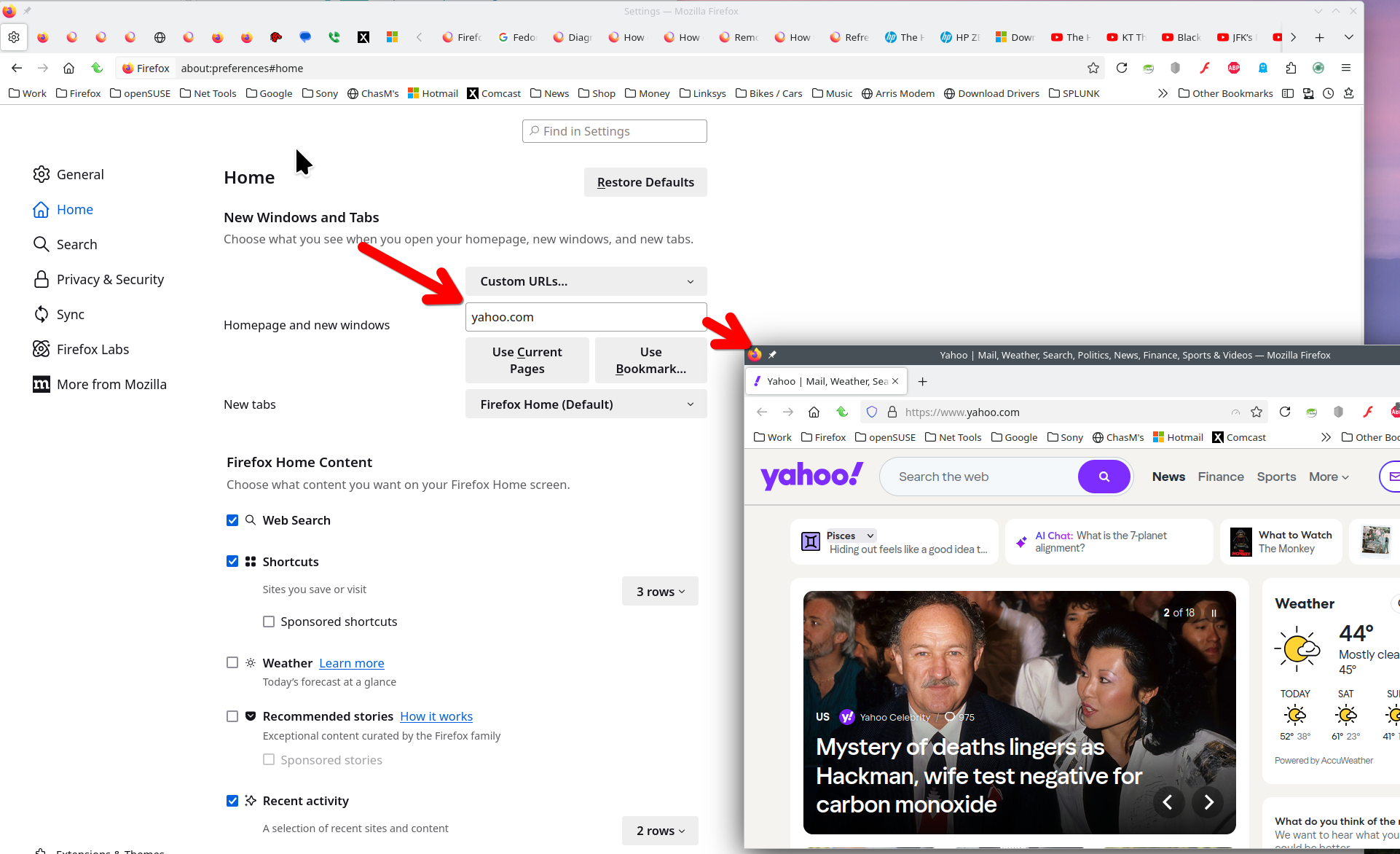Image resolution: width=1400 pixels, height=854 pixels.
Task: Click the Use Current Pages button
Action: coord(527,360)
